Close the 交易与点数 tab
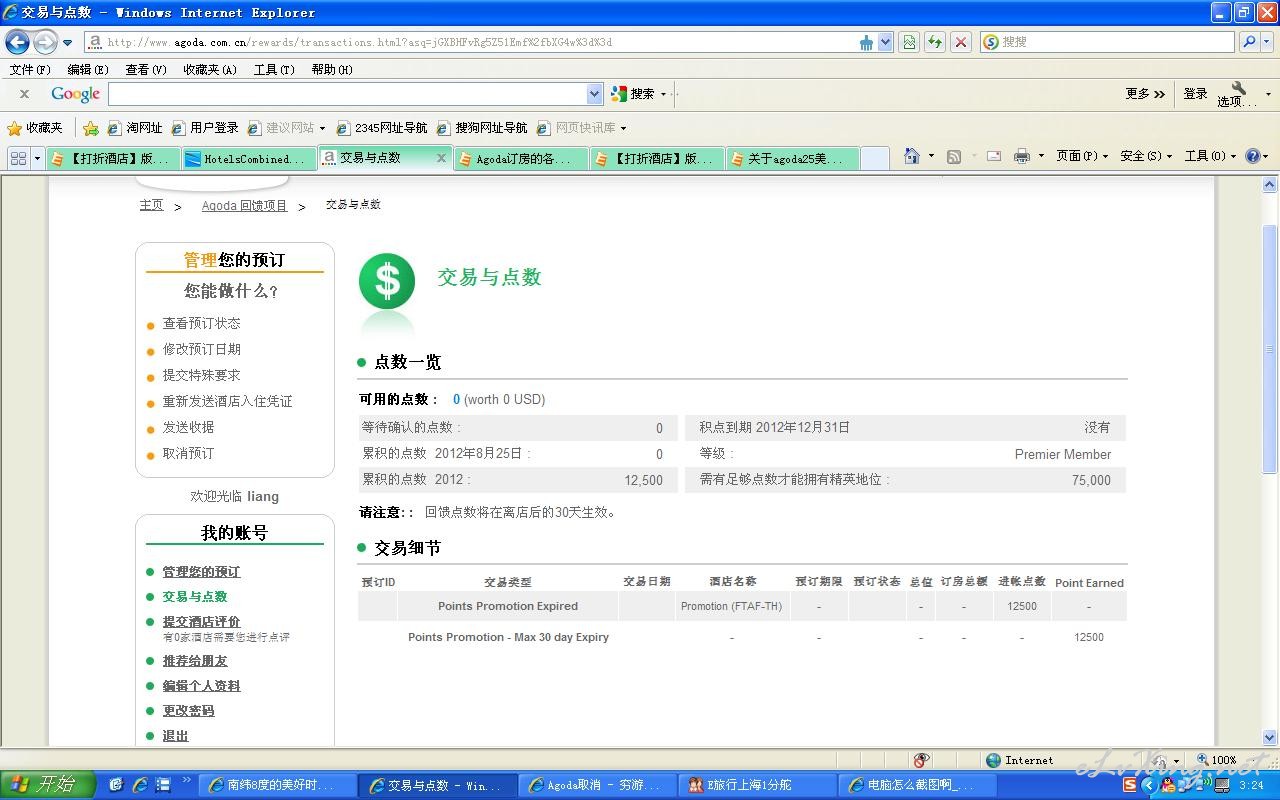Screen dimensions: 1280x800 pos(441,158)
